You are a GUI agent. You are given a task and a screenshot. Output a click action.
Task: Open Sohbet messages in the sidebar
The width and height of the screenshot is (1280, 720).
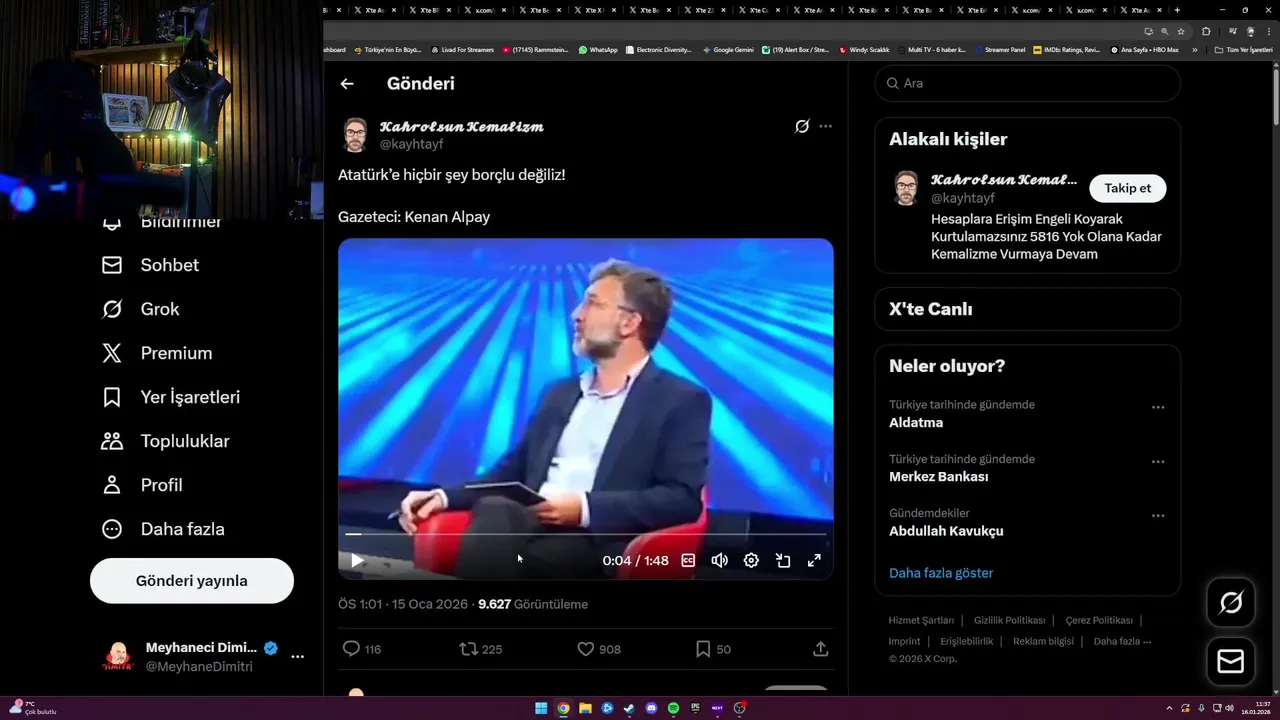coord(150,265)
